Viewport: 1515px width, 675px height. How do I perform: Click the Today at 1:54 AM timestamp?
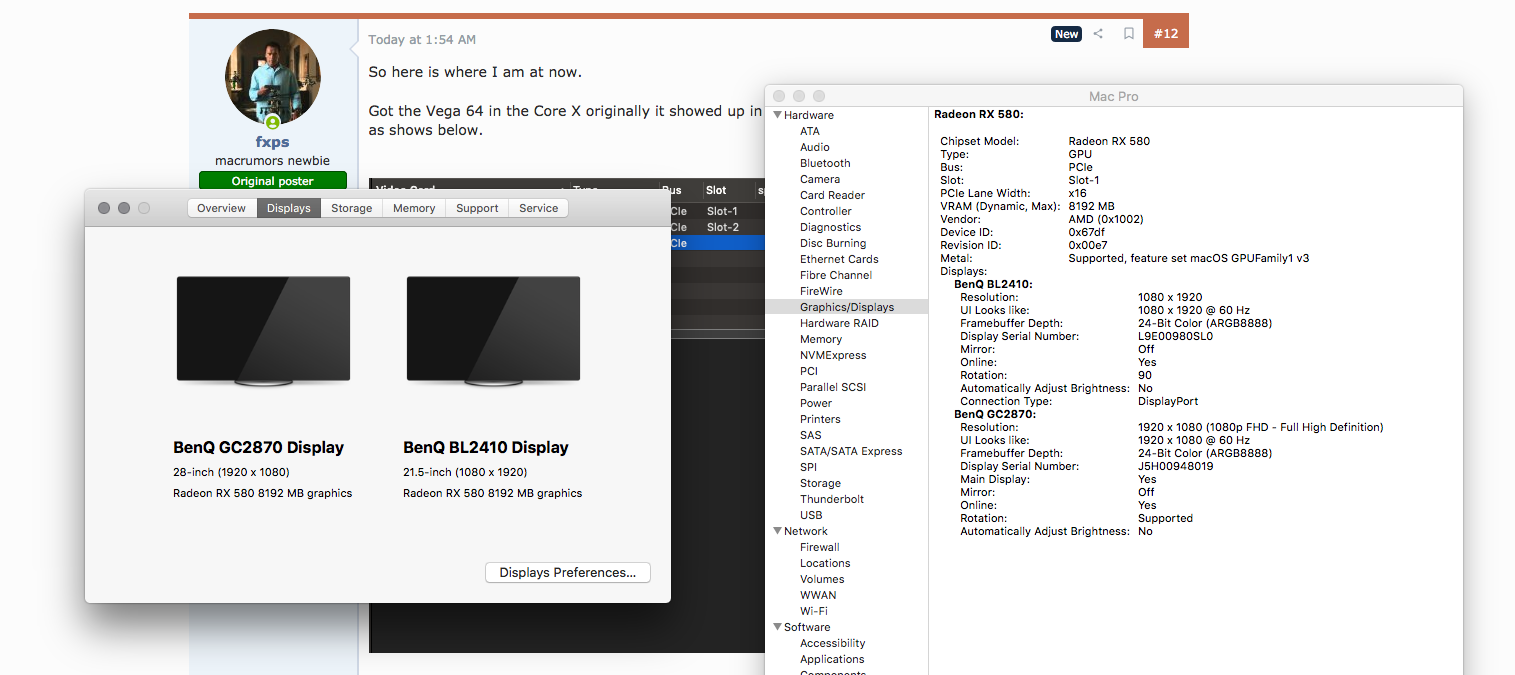(422, 40)
